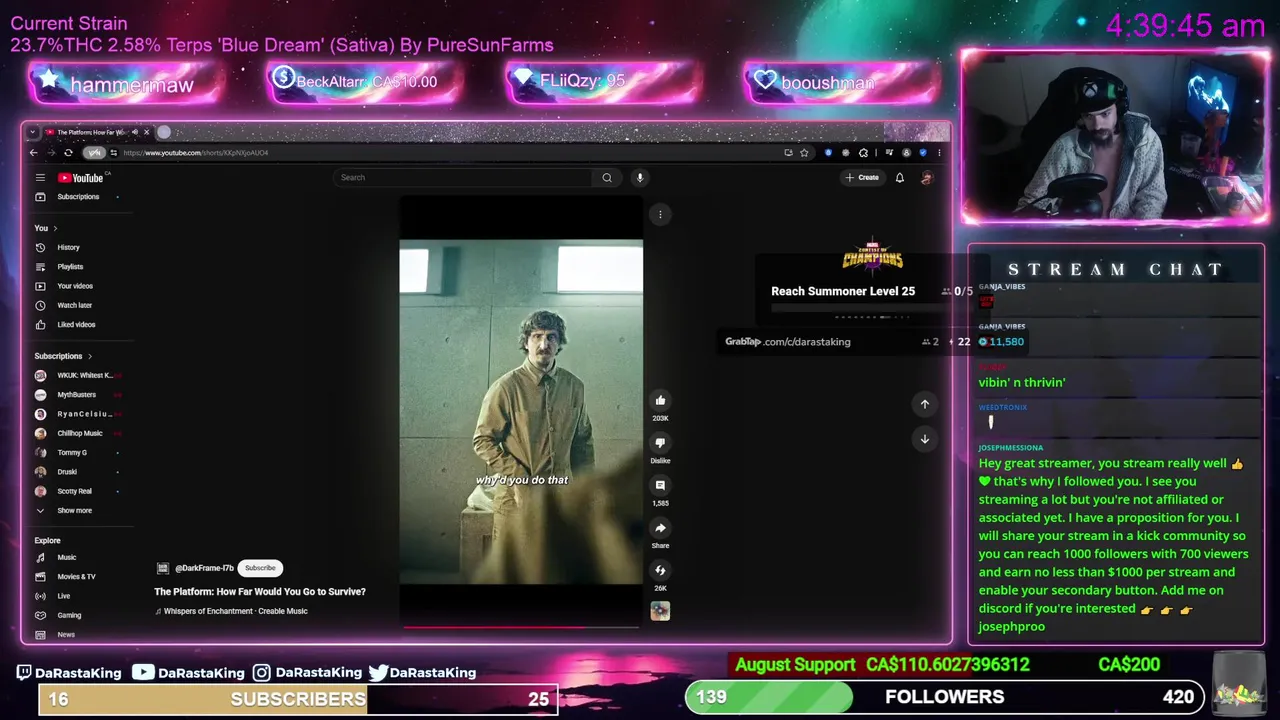Dislike the short
This screenshot has width=1280, height=720.
tap(660, 443)
